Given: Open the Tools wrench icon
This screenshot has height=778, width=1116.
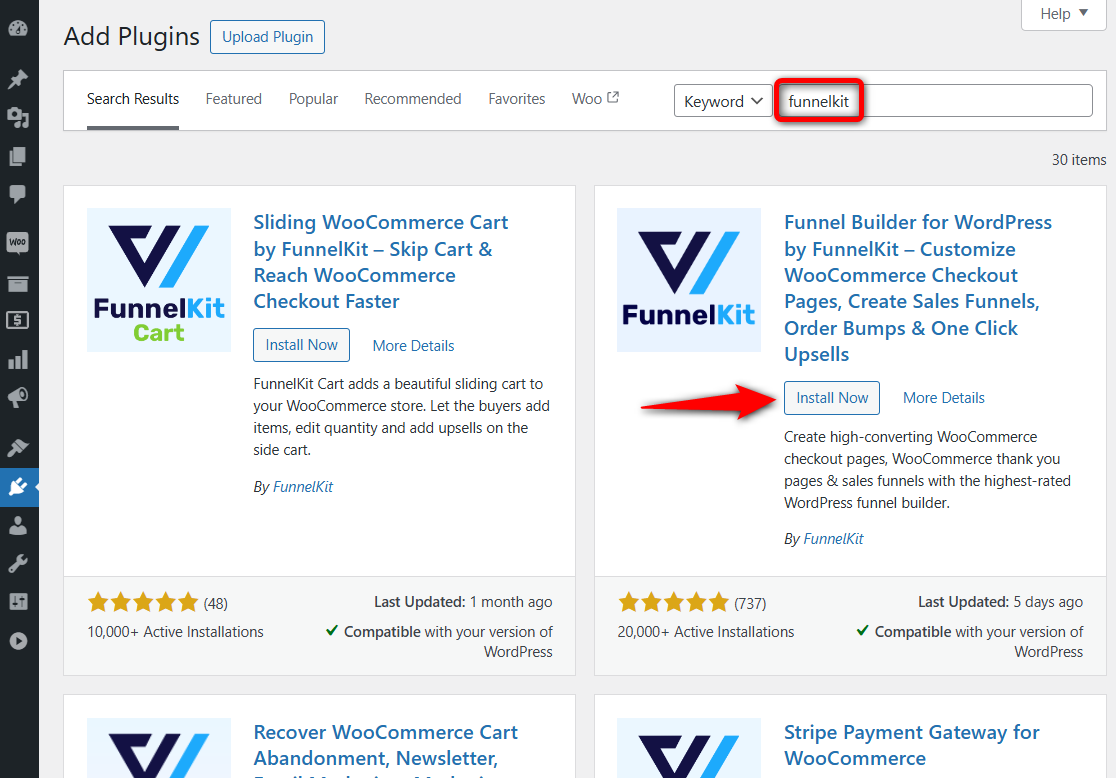Looking at the screenshot, I should (18, 564).
